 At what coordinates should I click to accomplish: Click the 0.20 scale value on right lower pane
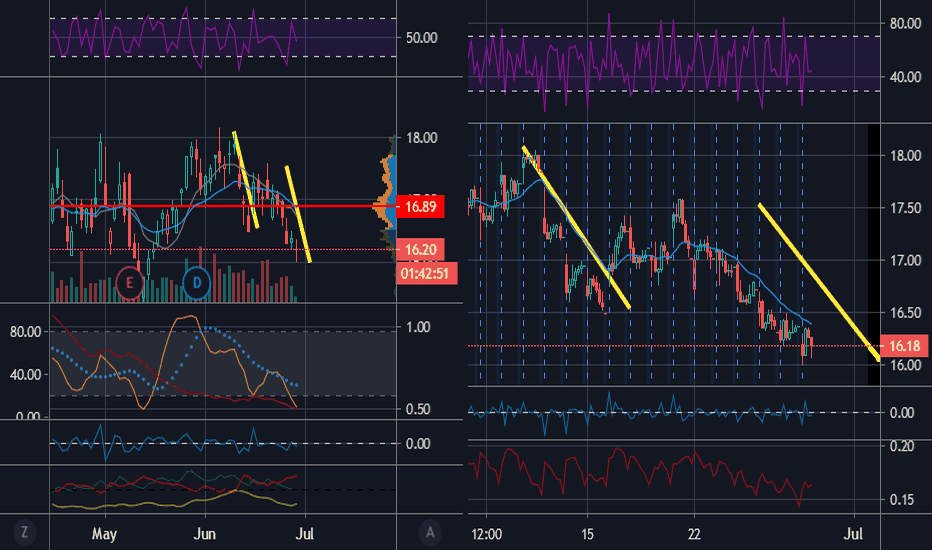[902, 447]
